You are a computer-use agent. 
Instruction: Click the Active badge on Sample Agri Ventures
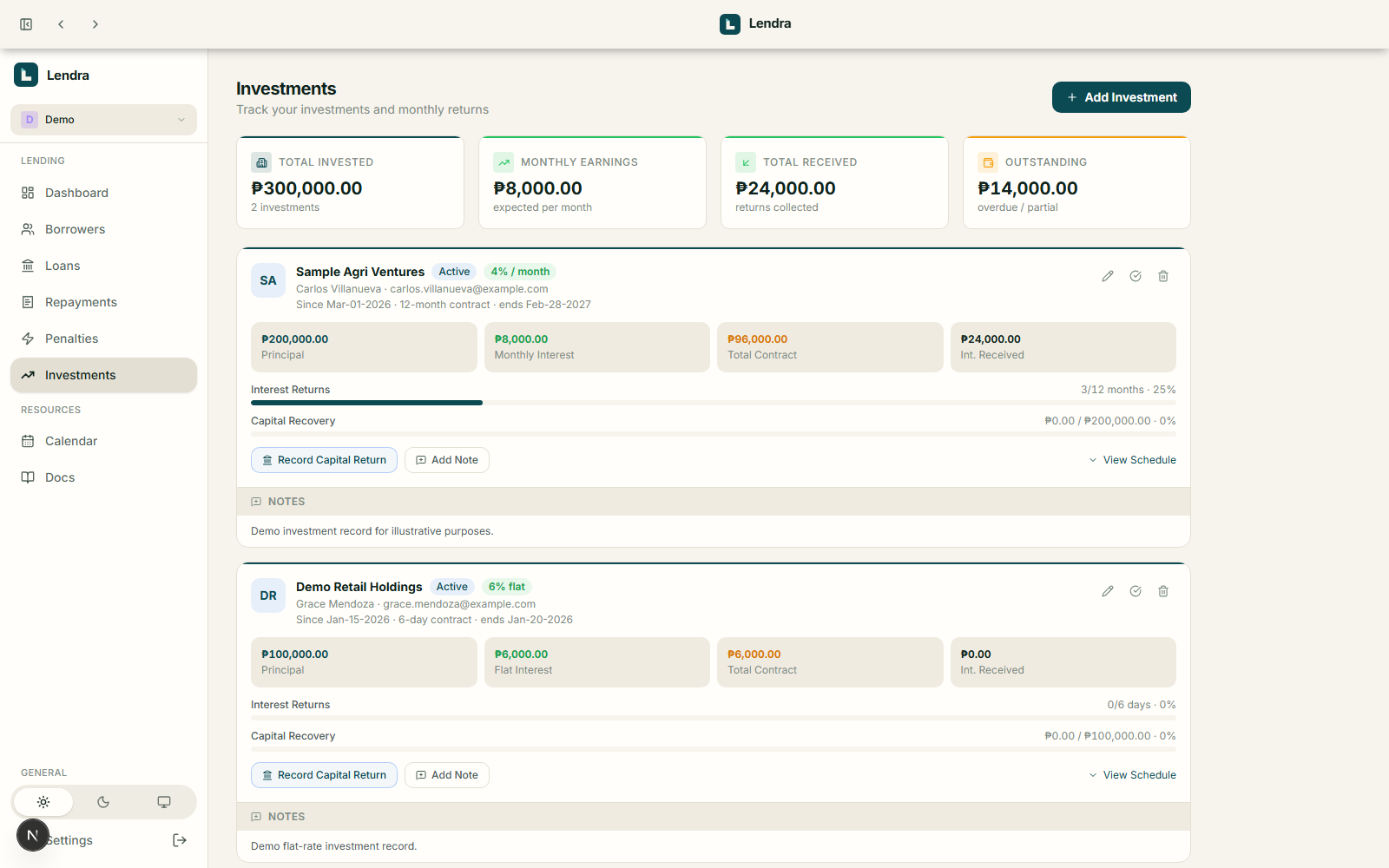tap(454, 272)
